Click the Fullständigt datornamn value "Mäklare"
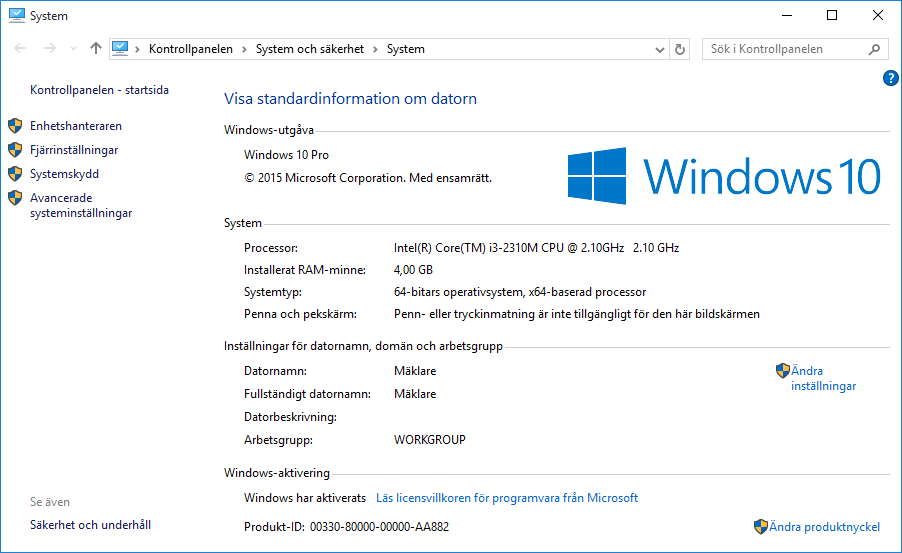This screenshot has height=553, width=902. click(415, 394)
